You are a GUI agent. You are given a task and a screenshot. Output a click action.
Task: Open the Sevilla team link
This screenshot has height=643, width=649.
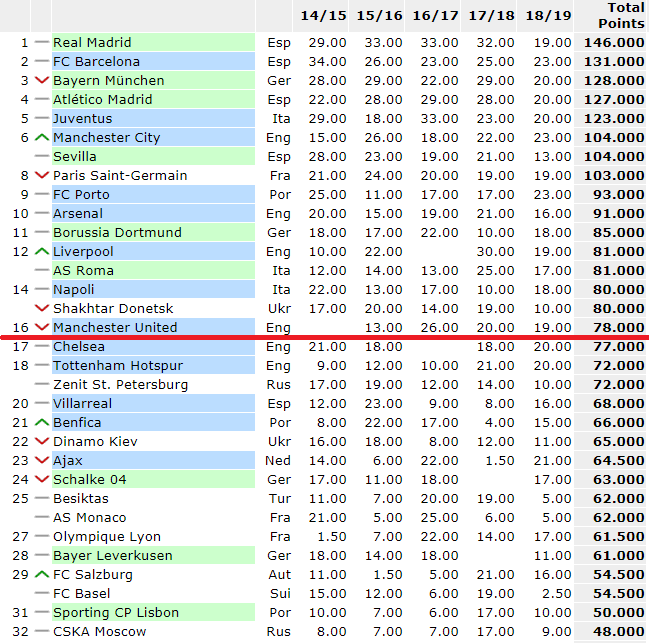tap(75, 156)
